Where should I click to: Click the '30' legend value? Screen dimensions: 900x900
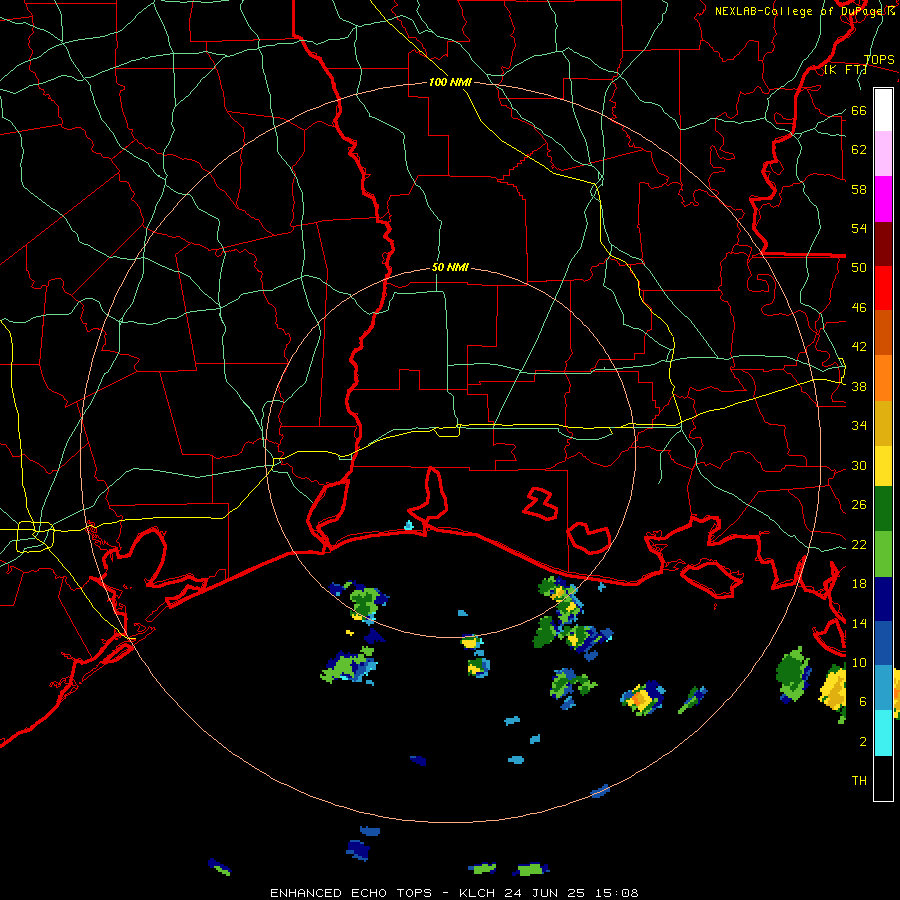[x=859, y=465]
